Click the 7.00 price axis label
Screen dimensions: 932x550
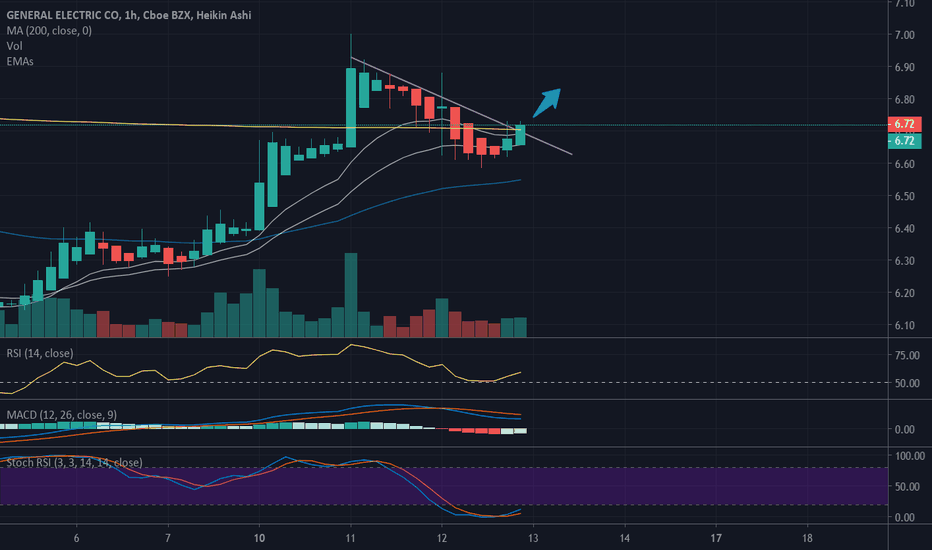click(905, 35)
